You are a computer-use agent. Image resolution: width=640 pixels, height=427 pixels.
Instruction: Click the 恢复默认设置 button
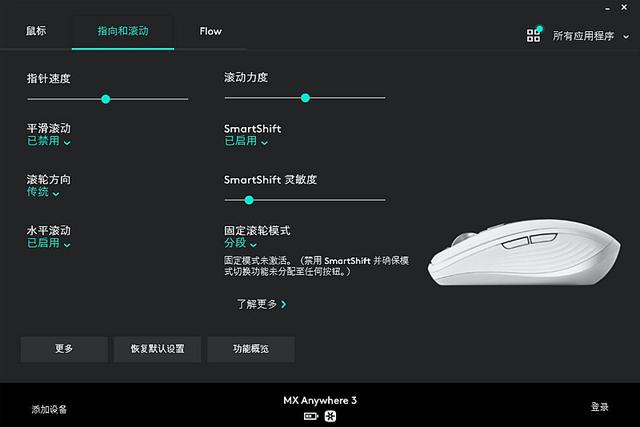(x=157, y=349)
